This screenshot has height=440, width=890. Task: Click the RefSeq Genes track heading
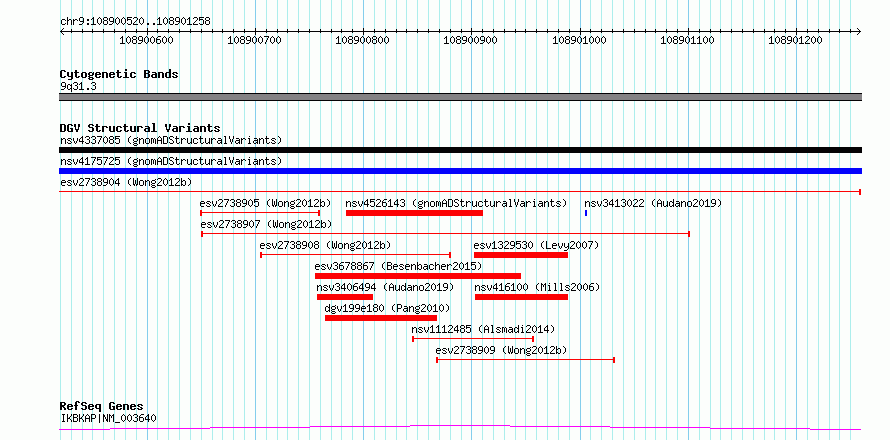(102, 407)
